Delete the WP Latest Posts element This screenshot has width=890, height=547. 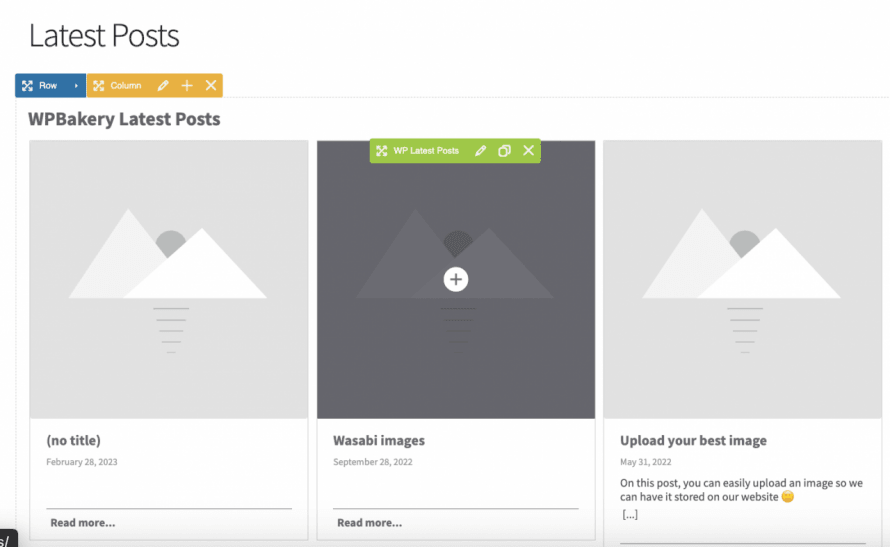[x=529, y=151]
